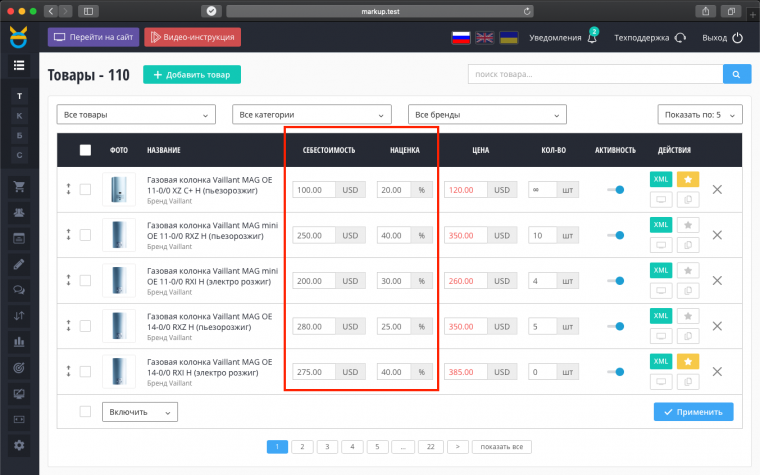Image resolution: width=760 pixels, height=475 pixels.
Task: Open the shopping cart sidebar section
Action: pos(18,186)
